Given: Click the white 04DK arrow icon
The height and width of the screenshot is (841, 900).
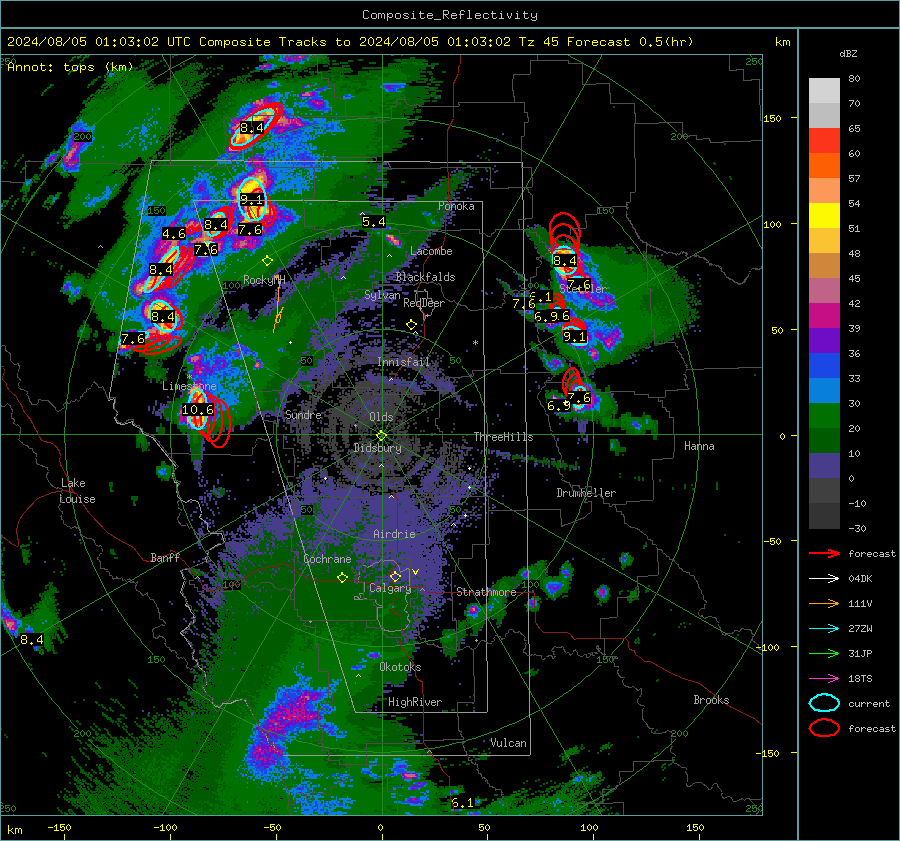Looking at the screenshot, I should tap(824, 579).
